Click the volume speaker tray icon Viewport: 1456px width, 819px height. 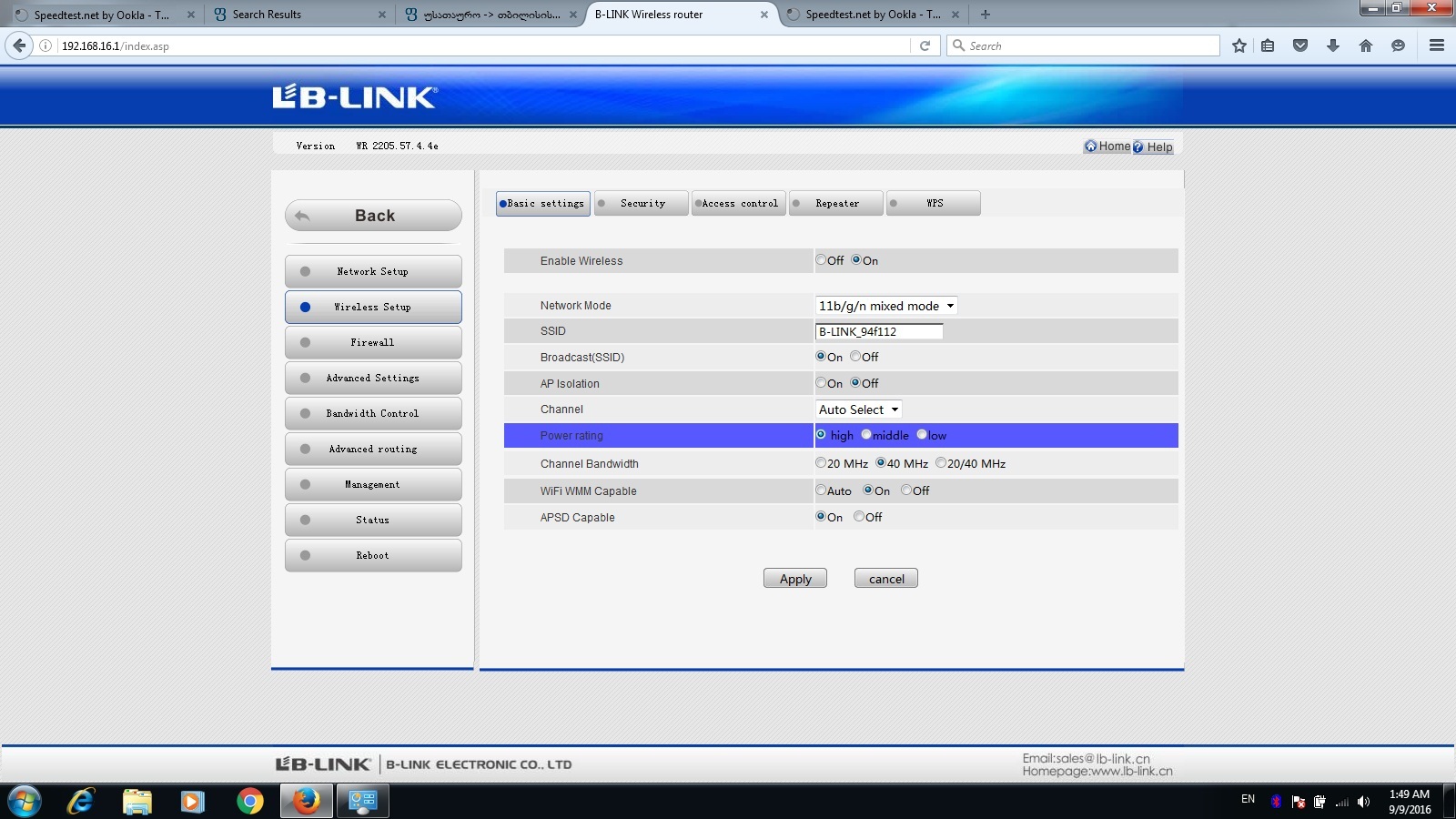pos(1363,802)
